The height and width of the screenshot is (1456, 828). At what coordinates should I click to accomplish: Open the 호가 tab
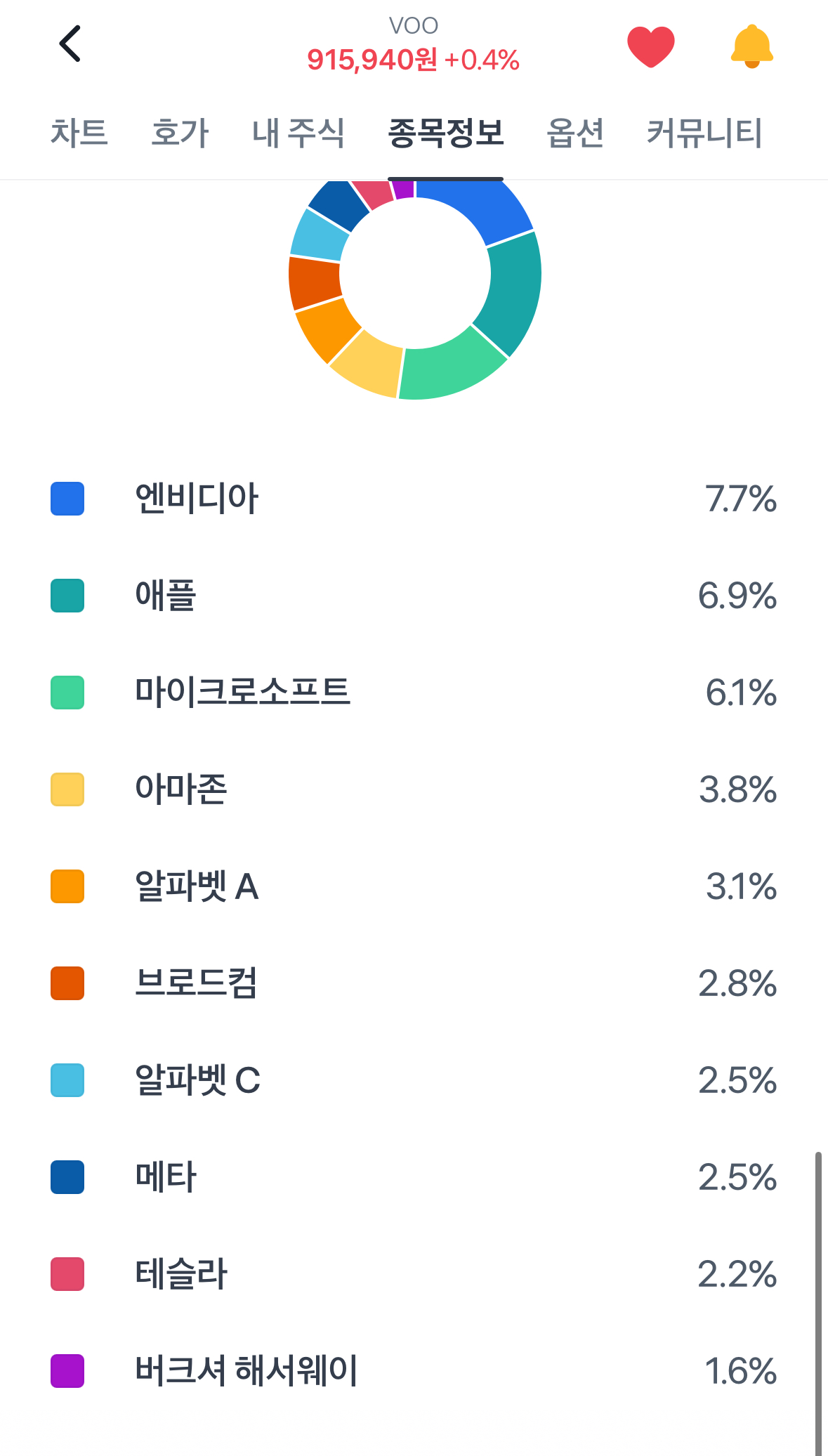coord(180,133)
